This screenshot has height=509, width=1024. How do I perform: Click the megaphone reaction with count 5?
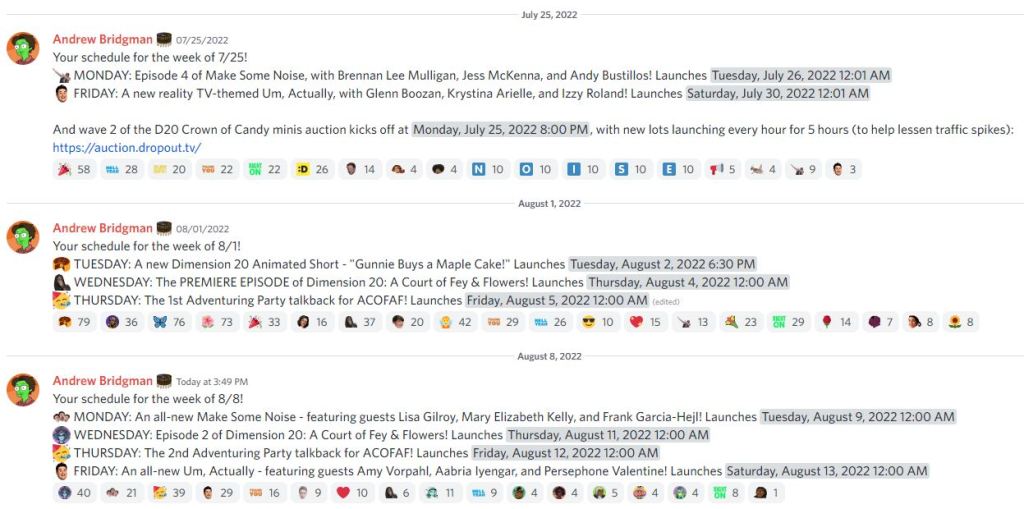click(x=723, y=170)
